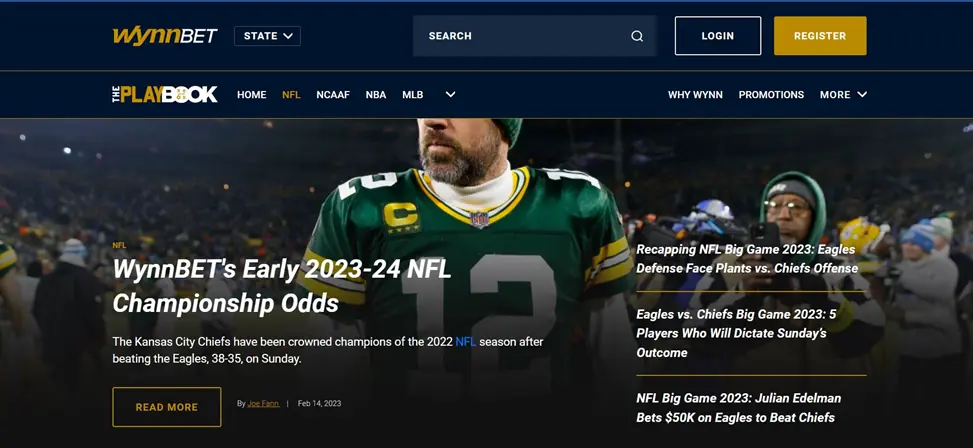Expand more sports chevron after MLB
Screen dimensions: 973x448
click(x=451, y=95)
